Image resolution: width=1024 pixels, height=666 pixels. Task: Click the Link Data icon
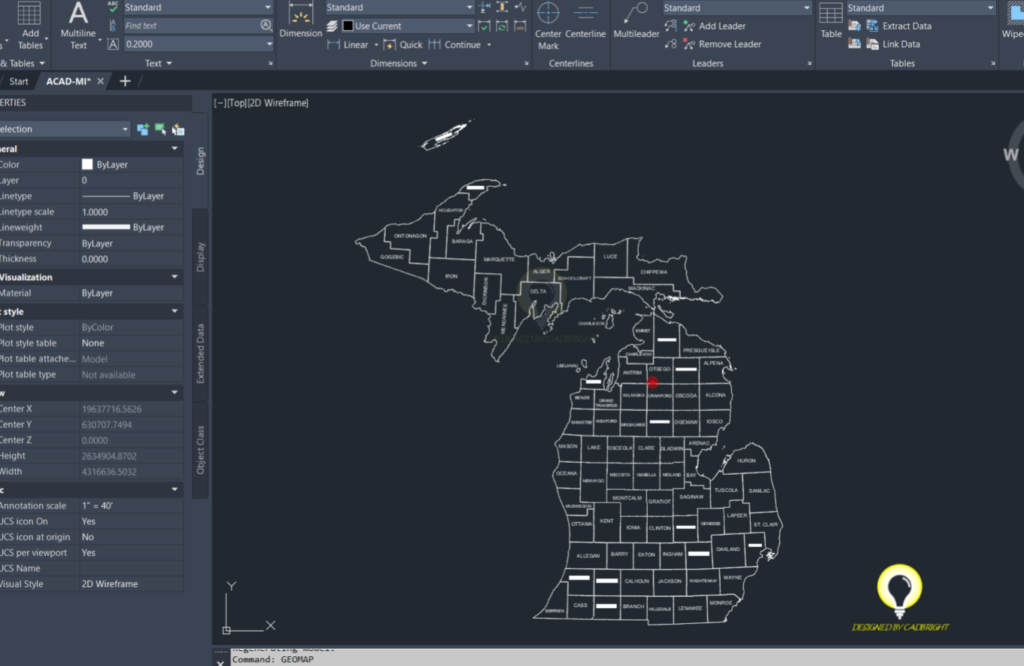tap(872, 44)
